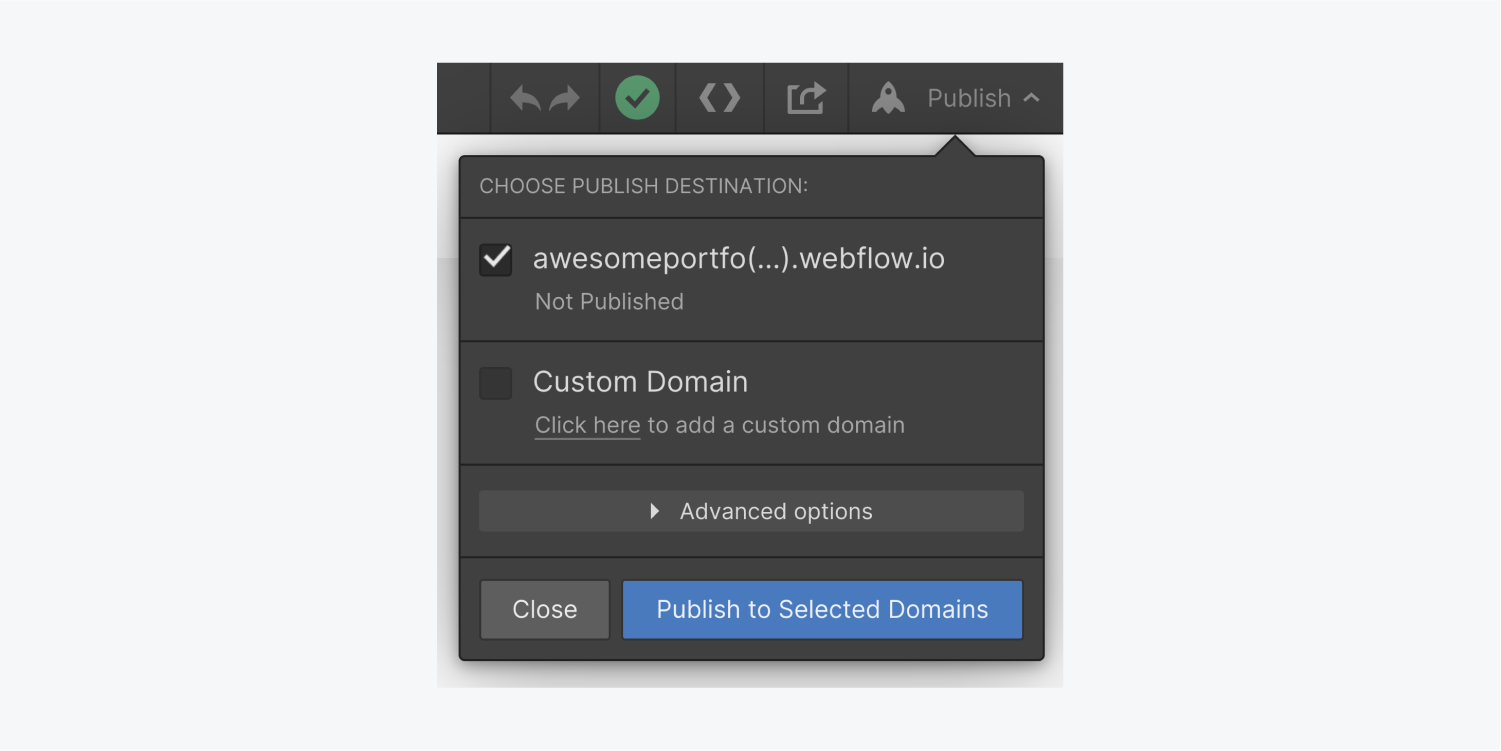Click the disclosure triangle beside Advanced options
Screen dimensions: 1501x751
[x=656, y=510]
